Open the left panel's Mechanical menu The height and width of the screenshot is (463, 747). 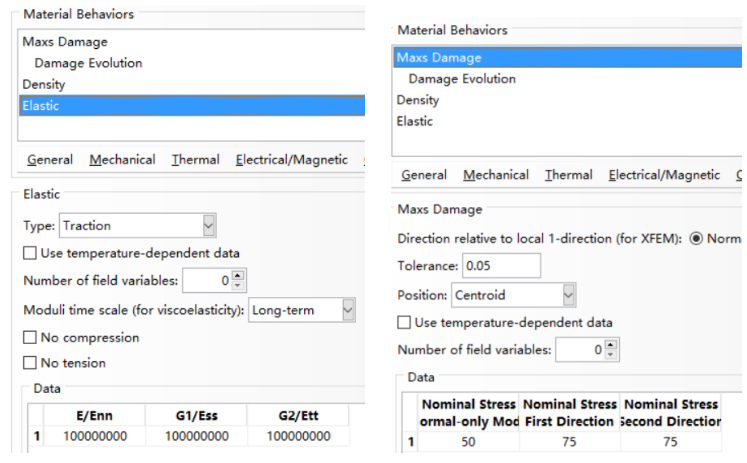coord(122,160)
